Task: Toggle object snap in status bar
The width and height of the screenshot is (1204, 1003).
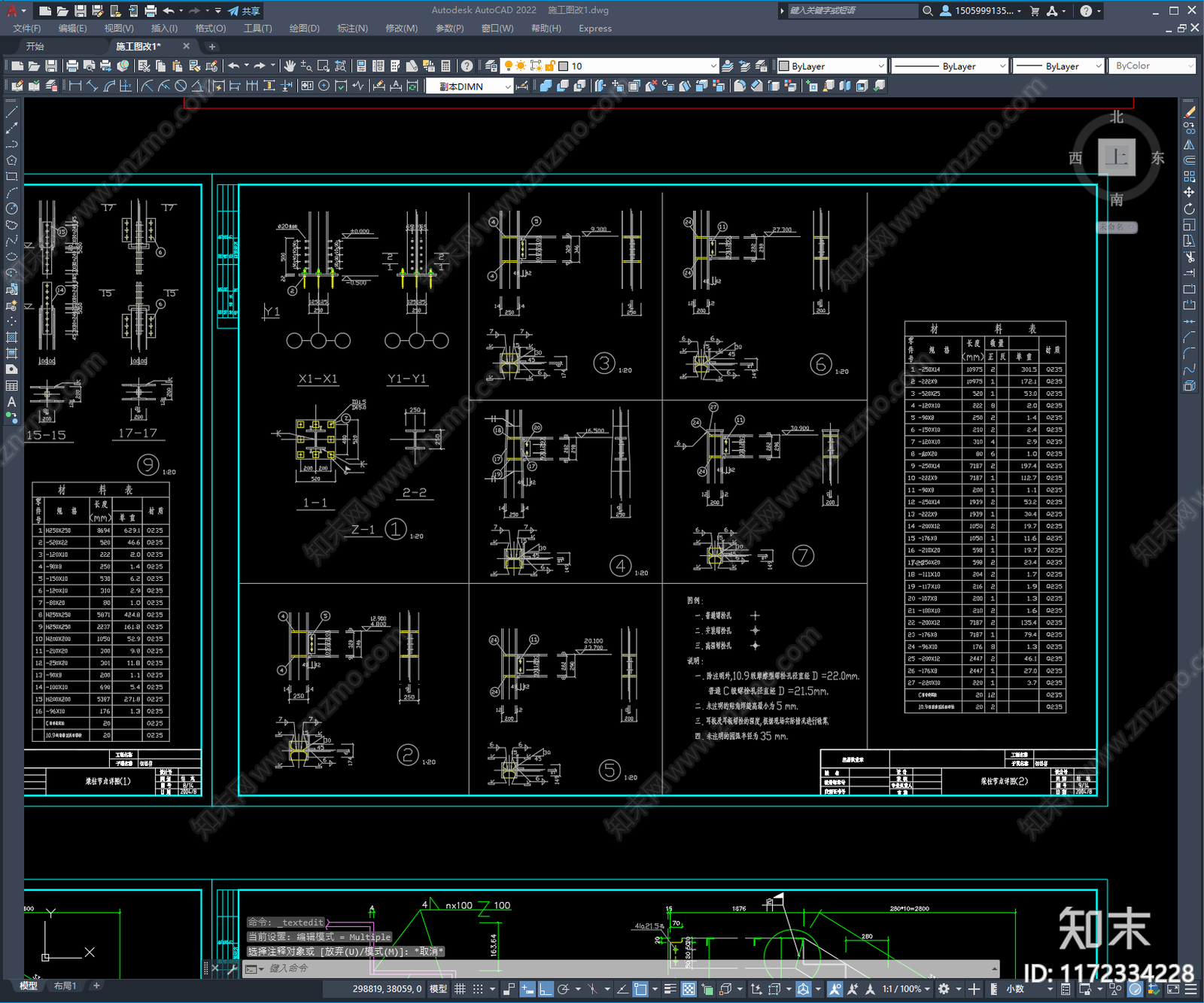Action: click(x=640, y=989)
